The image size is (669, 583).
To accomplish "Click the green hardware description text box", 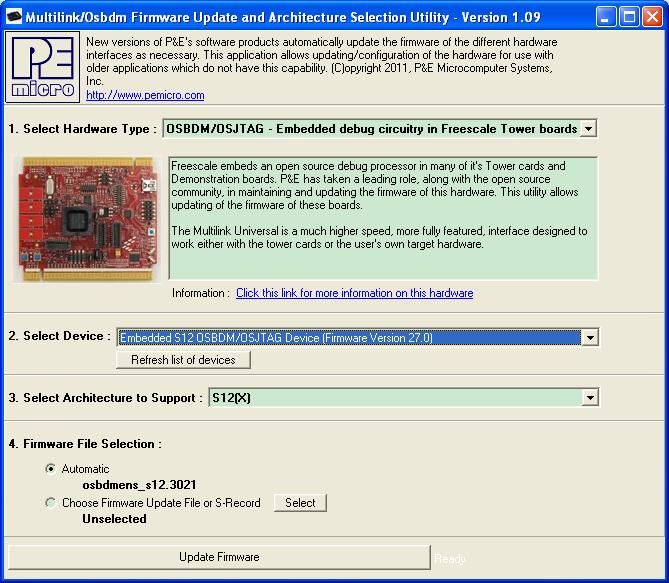I will tap(383, 218).
